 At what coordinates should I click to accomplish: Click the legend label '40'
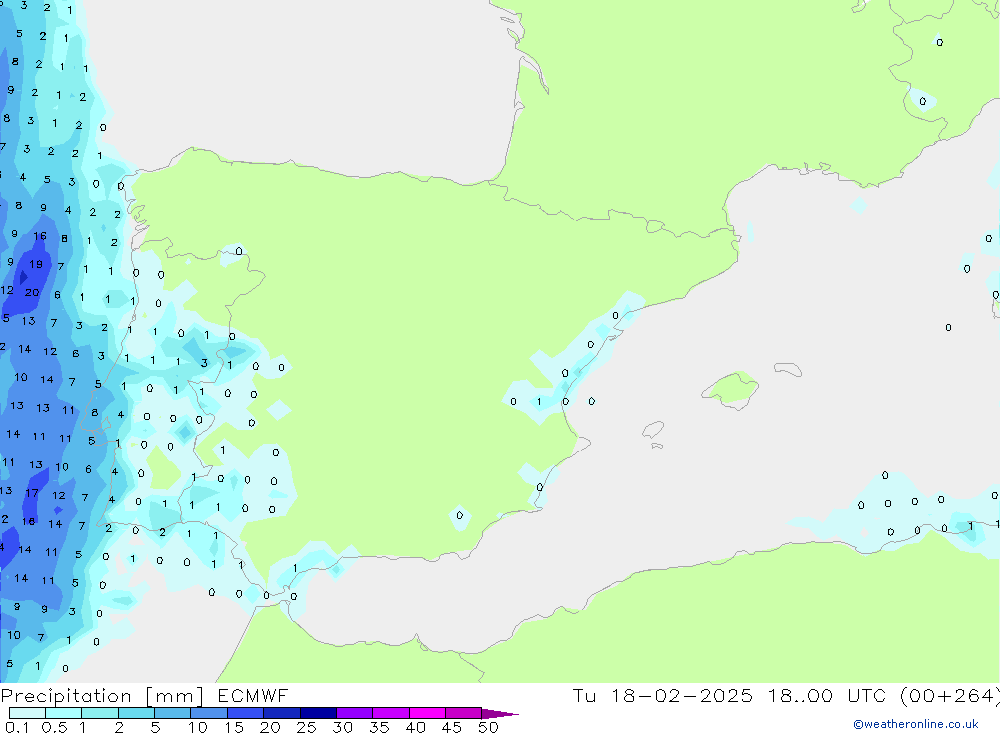click(415, 727)
